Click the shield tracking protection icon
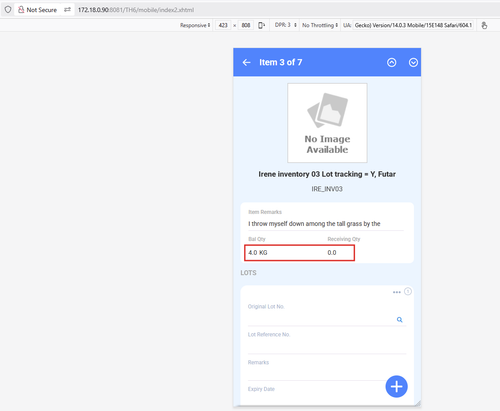The width and height of the screenshot is (500, 411). point(8,10)
